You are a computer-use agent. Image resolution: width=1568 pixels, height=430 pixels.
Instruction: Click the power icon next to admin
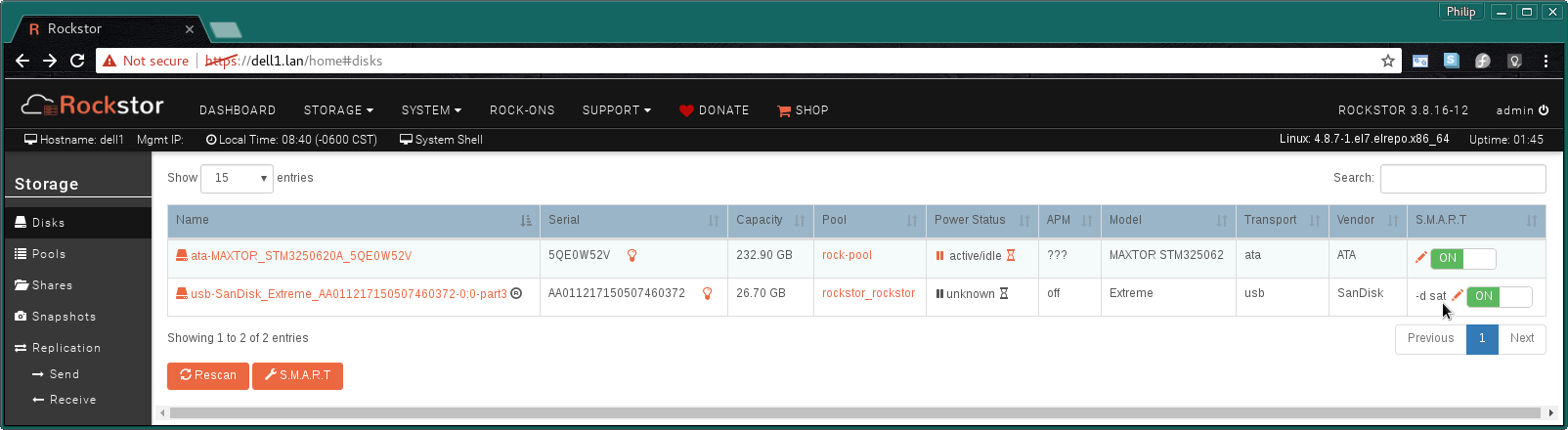click(1544, 110)
